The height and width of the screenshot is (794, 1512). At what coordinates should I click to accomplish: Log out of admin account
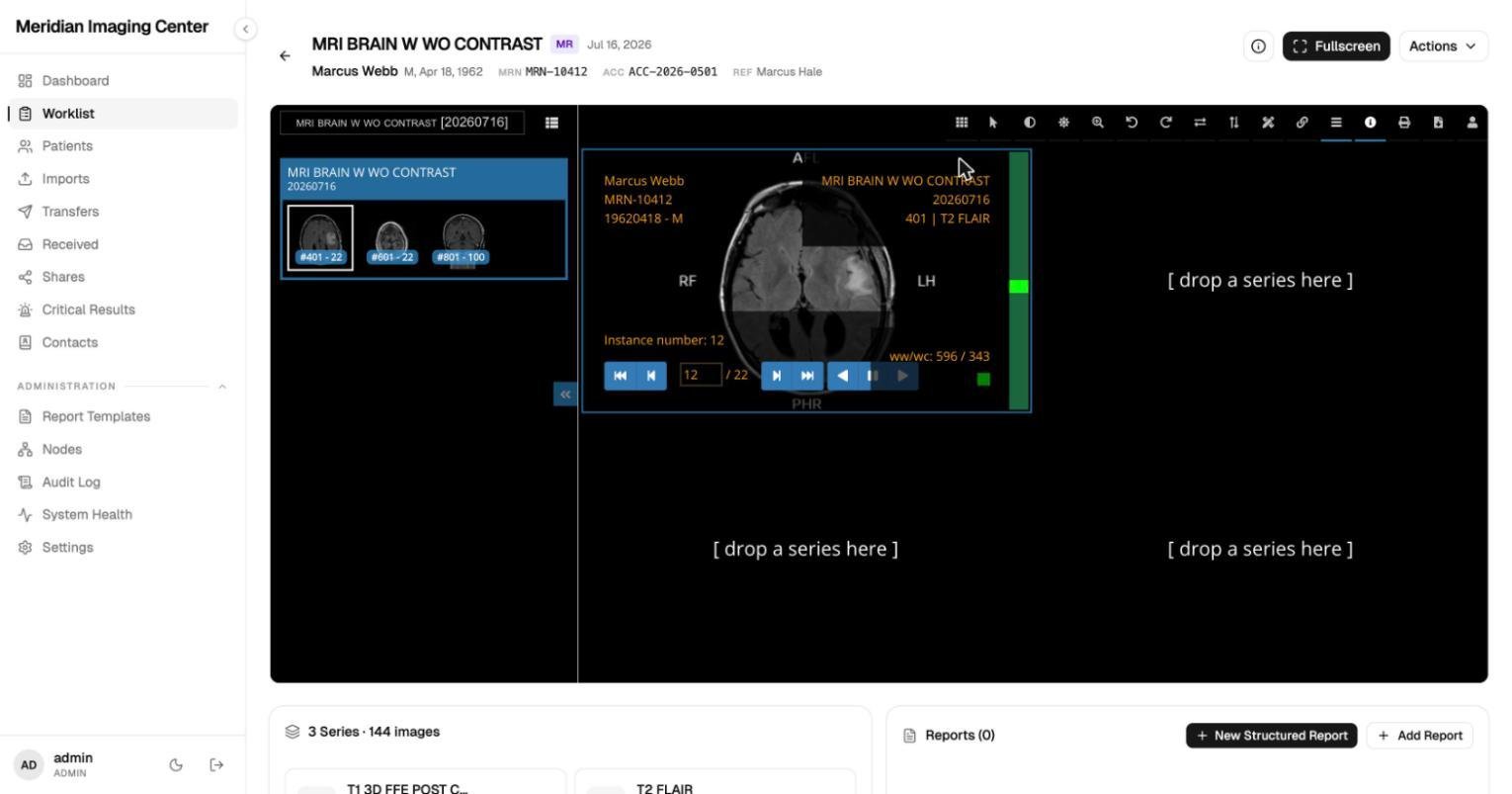[216, 765]
